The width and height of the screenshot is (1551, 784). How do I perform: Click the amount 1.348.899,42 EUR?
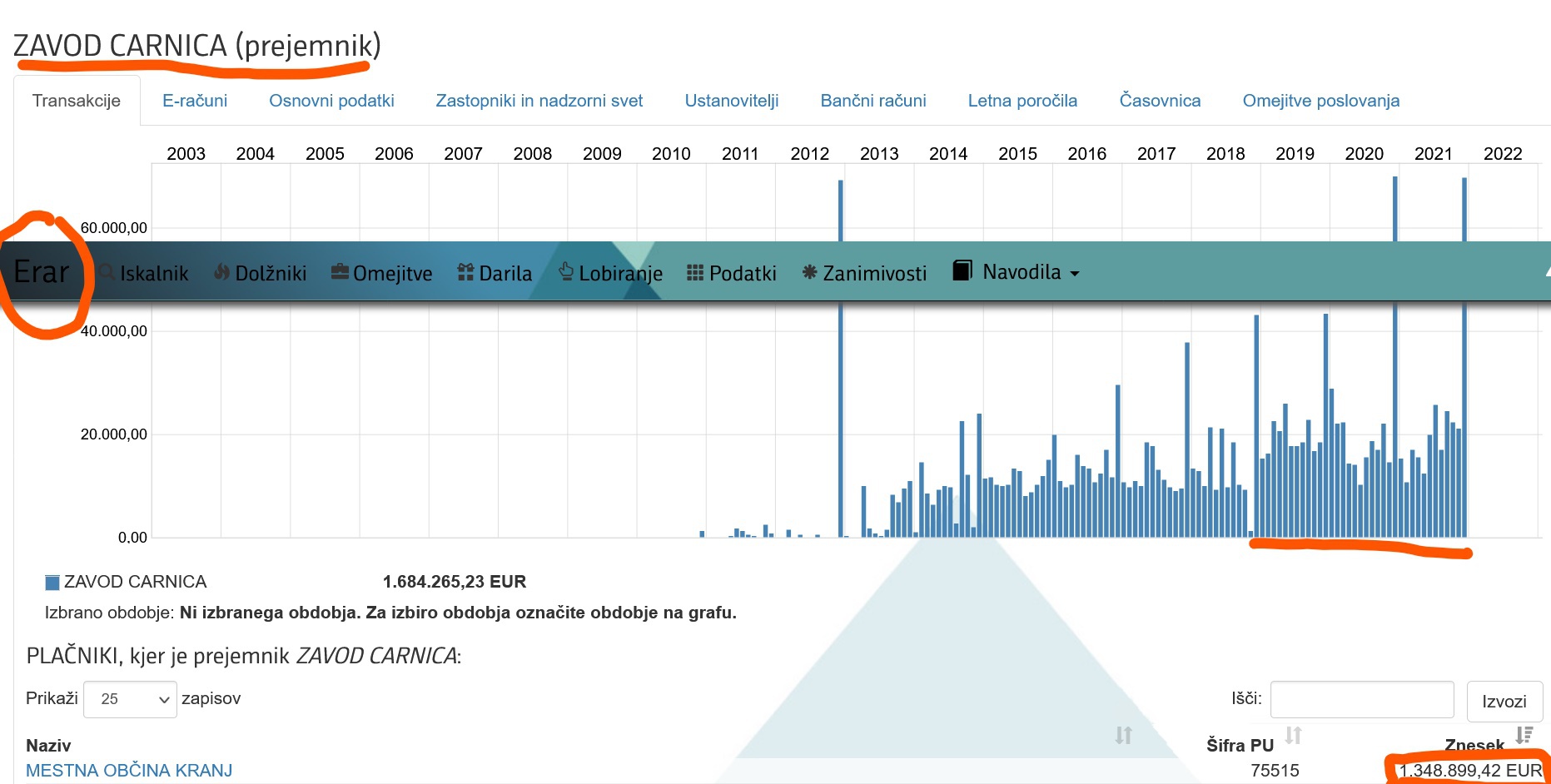1470,771
